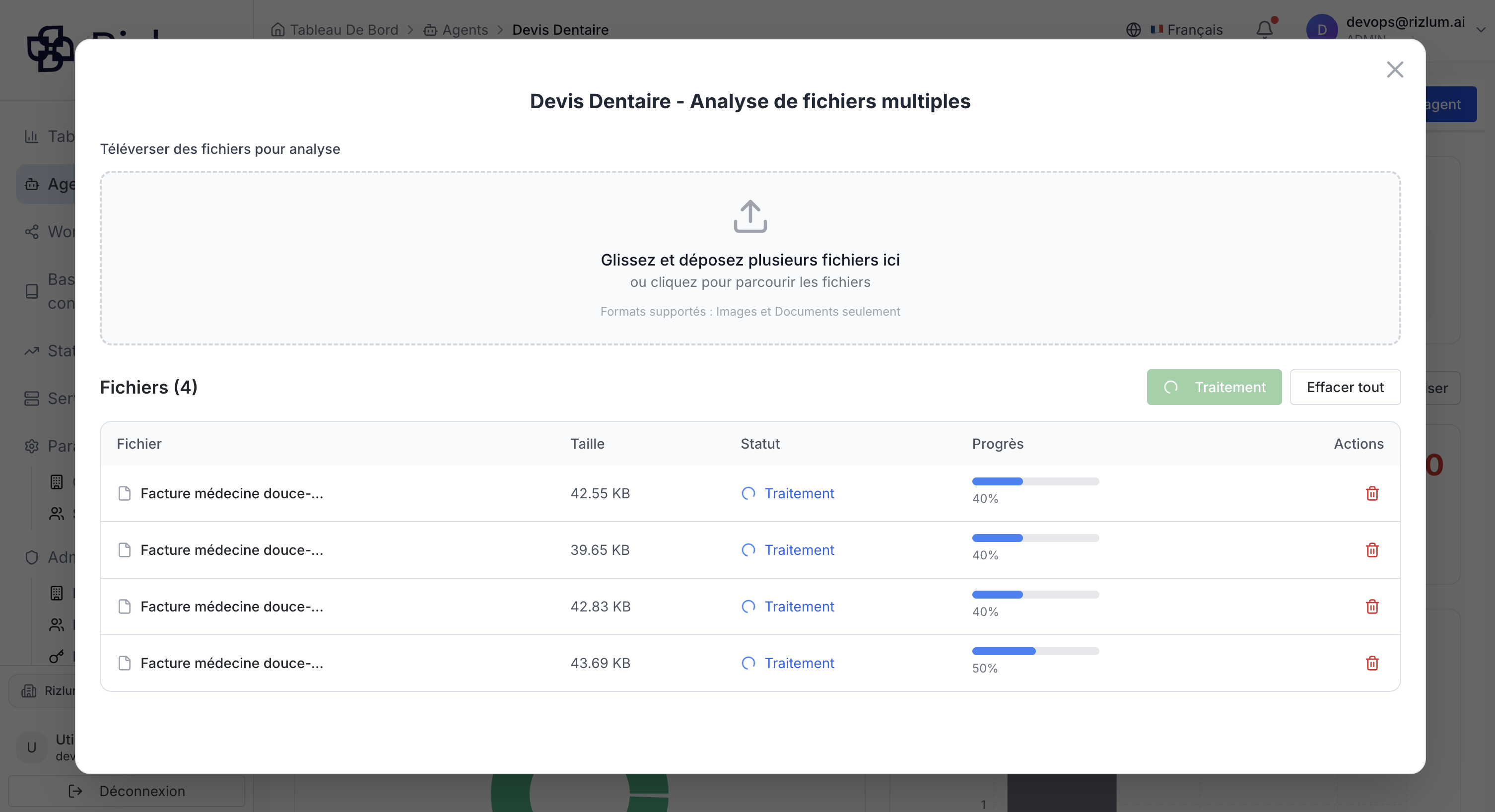
Task: Click the Actions column header
Action: click(1359, 444)
